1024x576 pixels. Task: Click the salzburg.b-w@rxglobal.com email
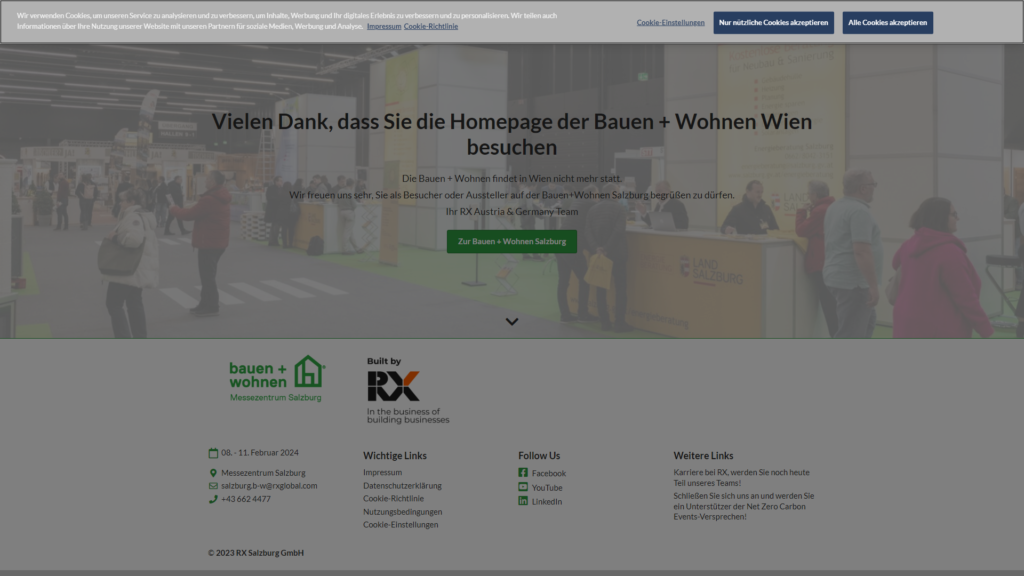click(x=269, y=486)
